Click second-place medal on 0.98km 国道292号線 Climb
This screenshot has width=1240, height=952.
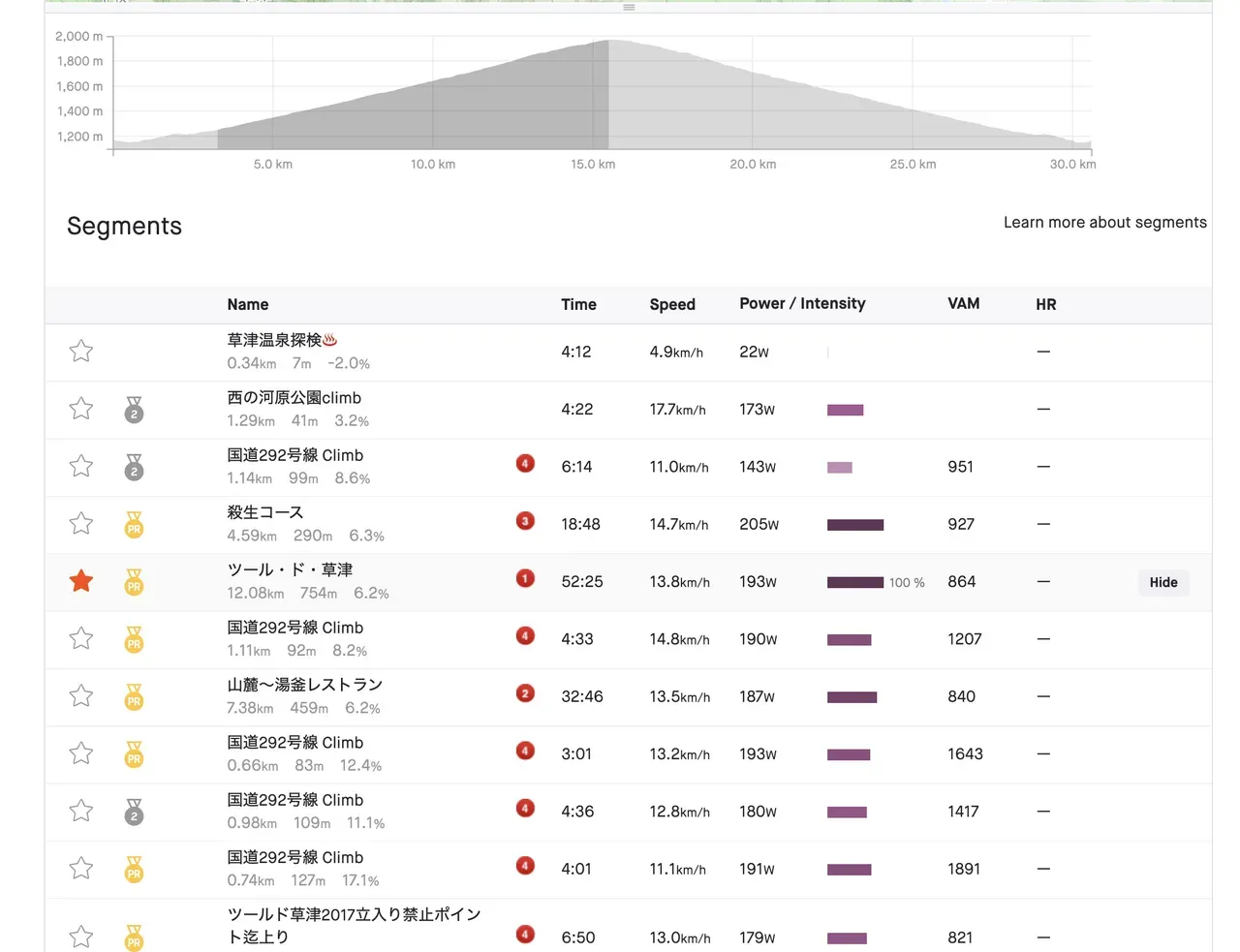pos(134,813)
